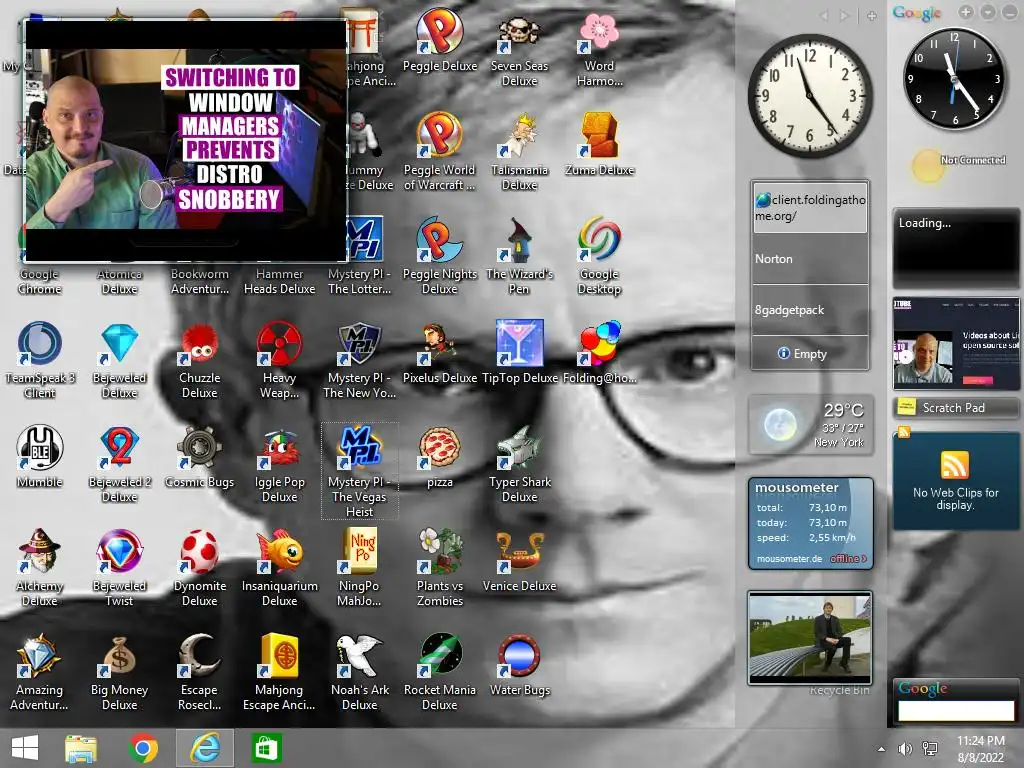Select the Norton clipboard entry
The image size is (1024, 768).
coord(810,259)
